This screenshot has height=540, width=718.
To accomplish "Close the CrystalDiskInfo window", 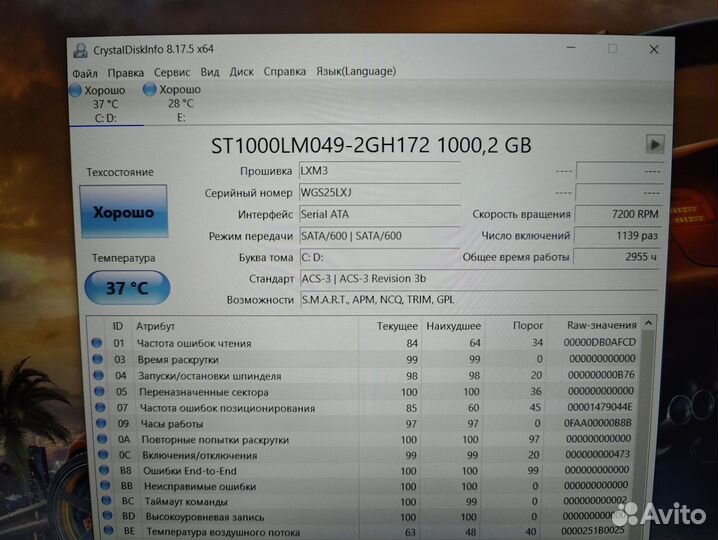I will (654, 49).
